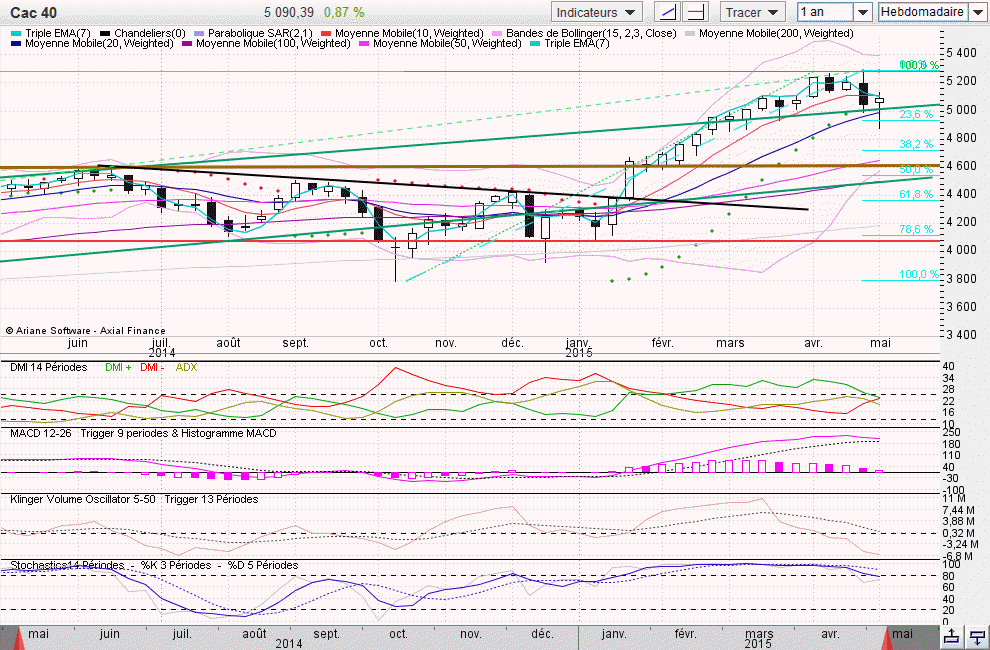
Task: Click the Cac 40 title
Action: 33,13
